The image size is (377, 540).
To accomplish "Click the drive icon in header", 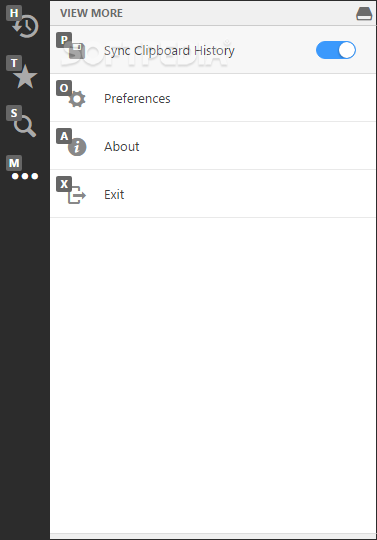I will [x=364, y=13].
